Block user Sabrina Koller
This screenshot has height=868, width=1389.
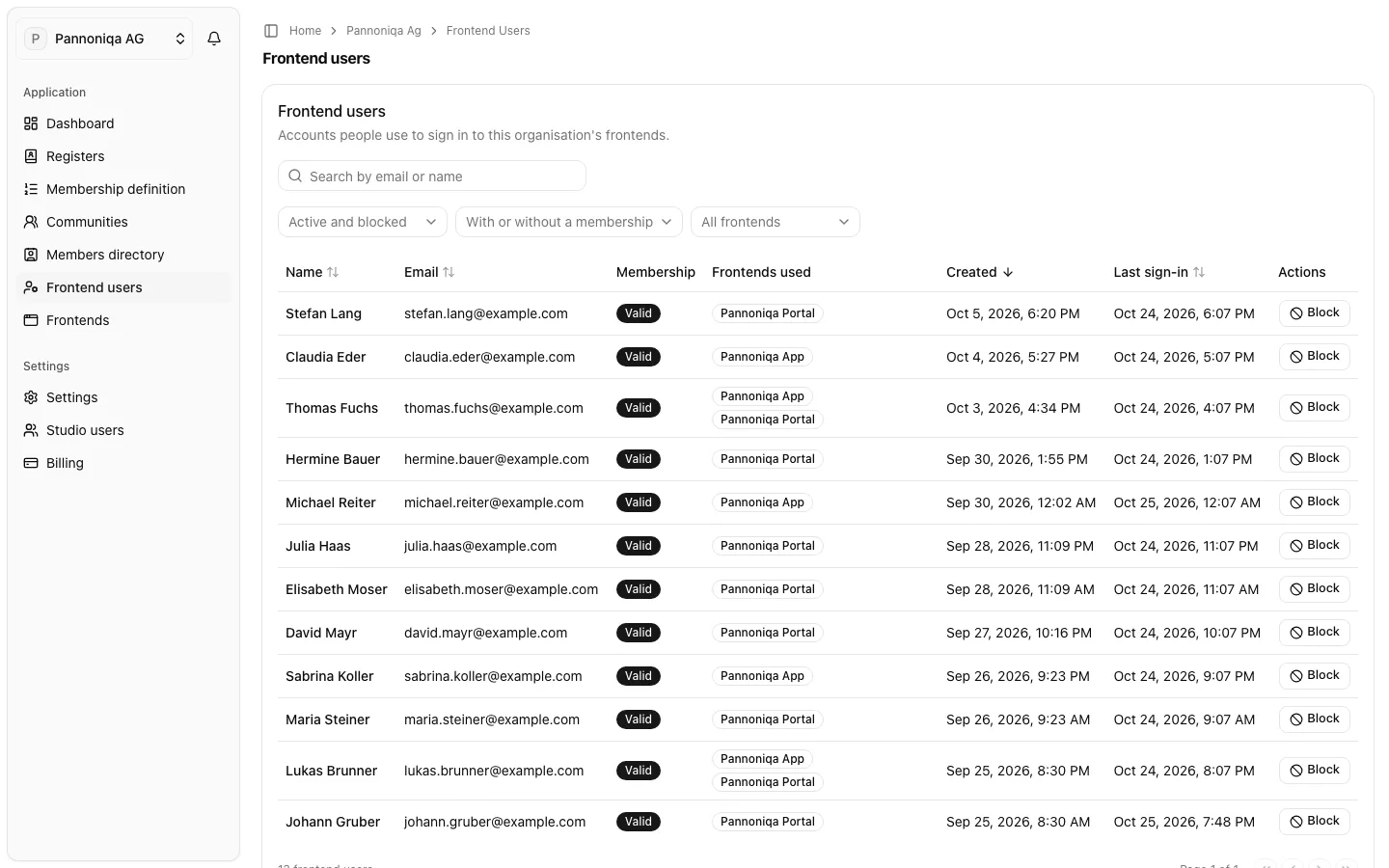pos(1315,675)
